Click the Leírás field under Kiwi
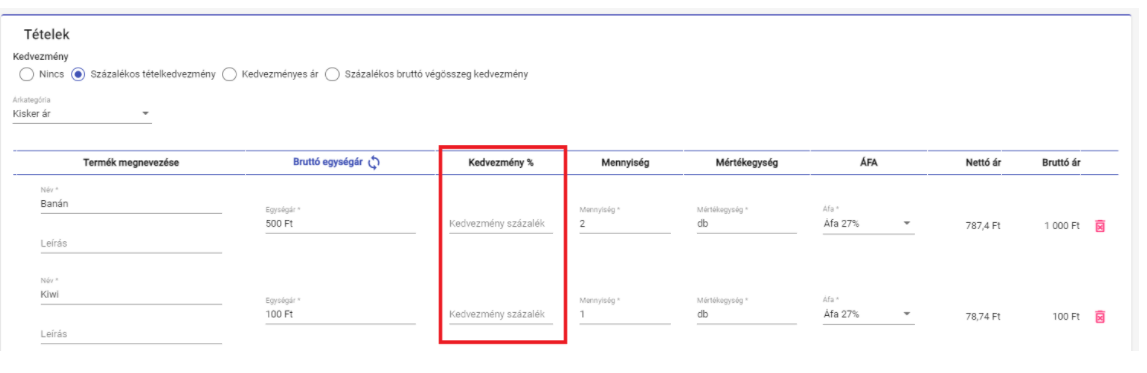The width and height of the screenshot is (1147, 373). (x=131, y=334)
